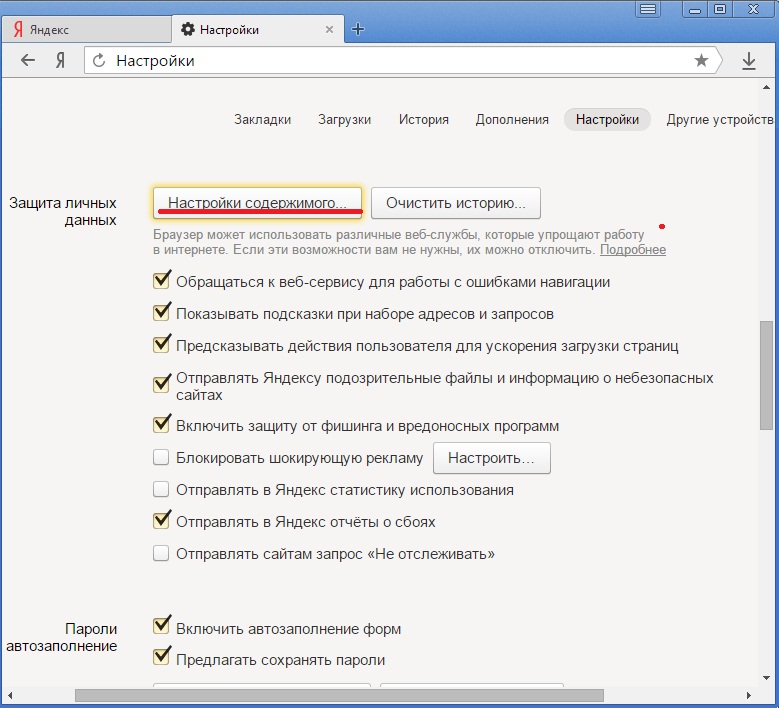Open downloads via the download arrow icon

pyautogui.click(x=749, y=61)
